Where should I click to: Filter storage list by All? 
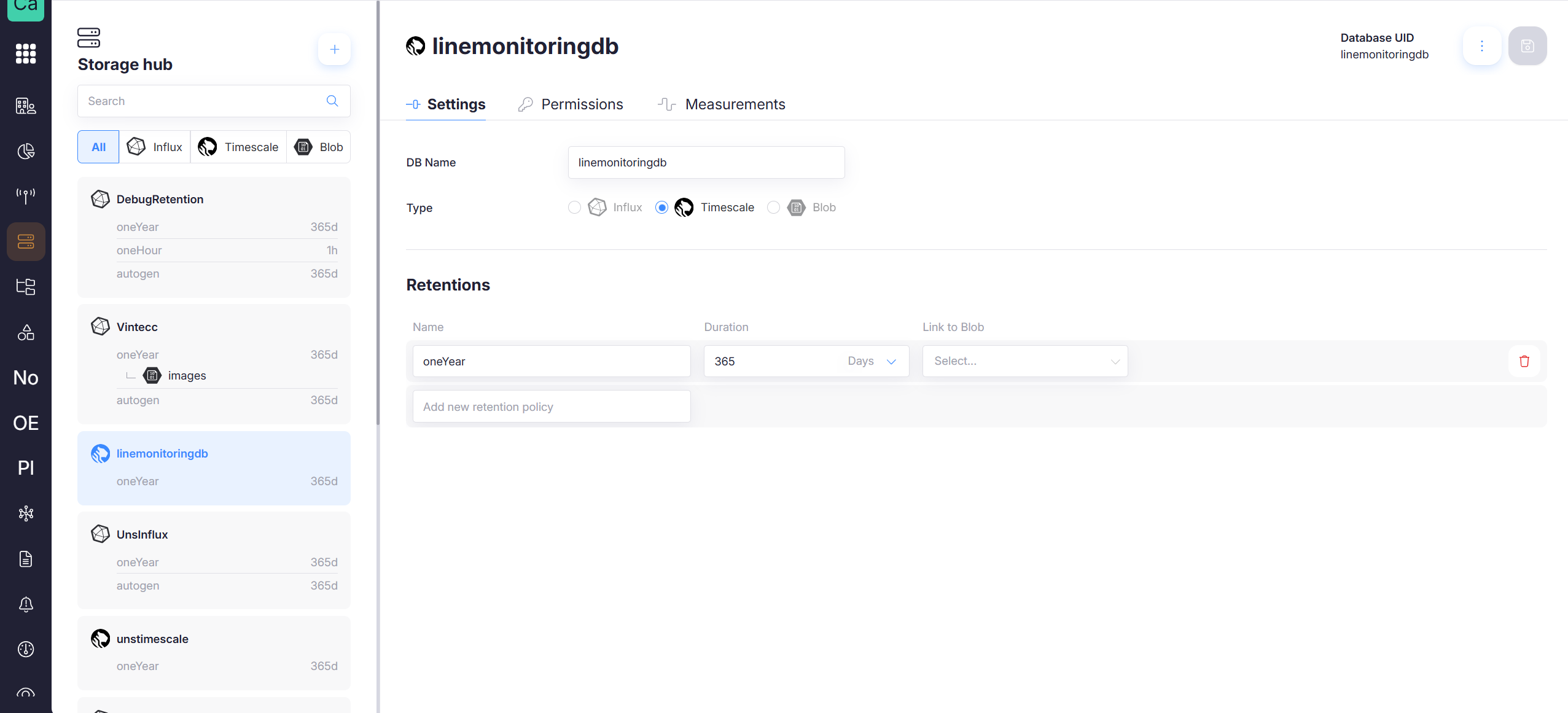[x=98, y=147]
